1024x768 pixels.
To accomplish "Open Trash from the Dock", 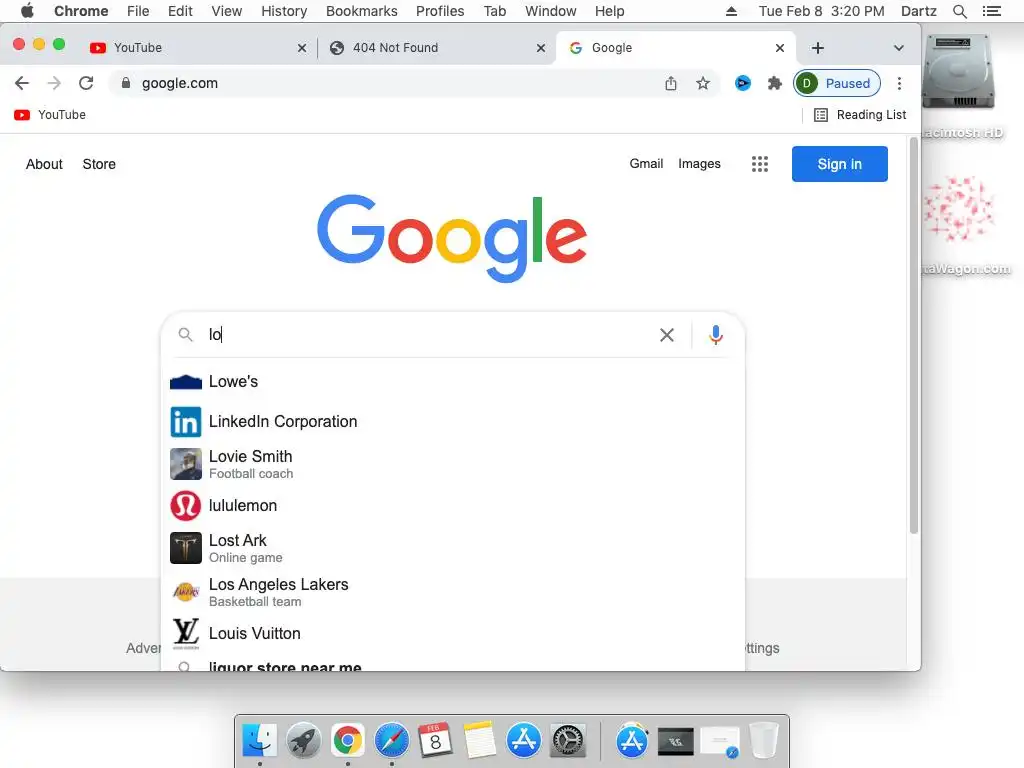I will coord(763,740).
